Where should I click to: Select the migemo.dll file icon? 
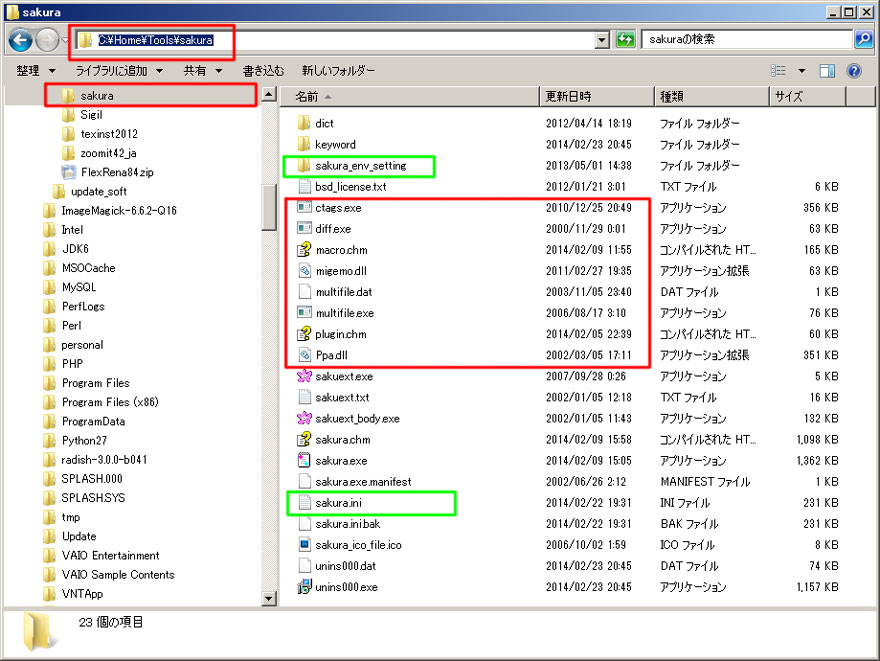304,270
